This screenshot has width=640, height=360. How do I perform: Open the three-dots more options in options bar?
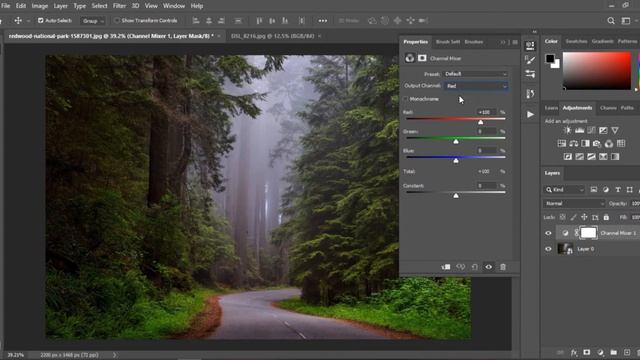pos(322,20)
